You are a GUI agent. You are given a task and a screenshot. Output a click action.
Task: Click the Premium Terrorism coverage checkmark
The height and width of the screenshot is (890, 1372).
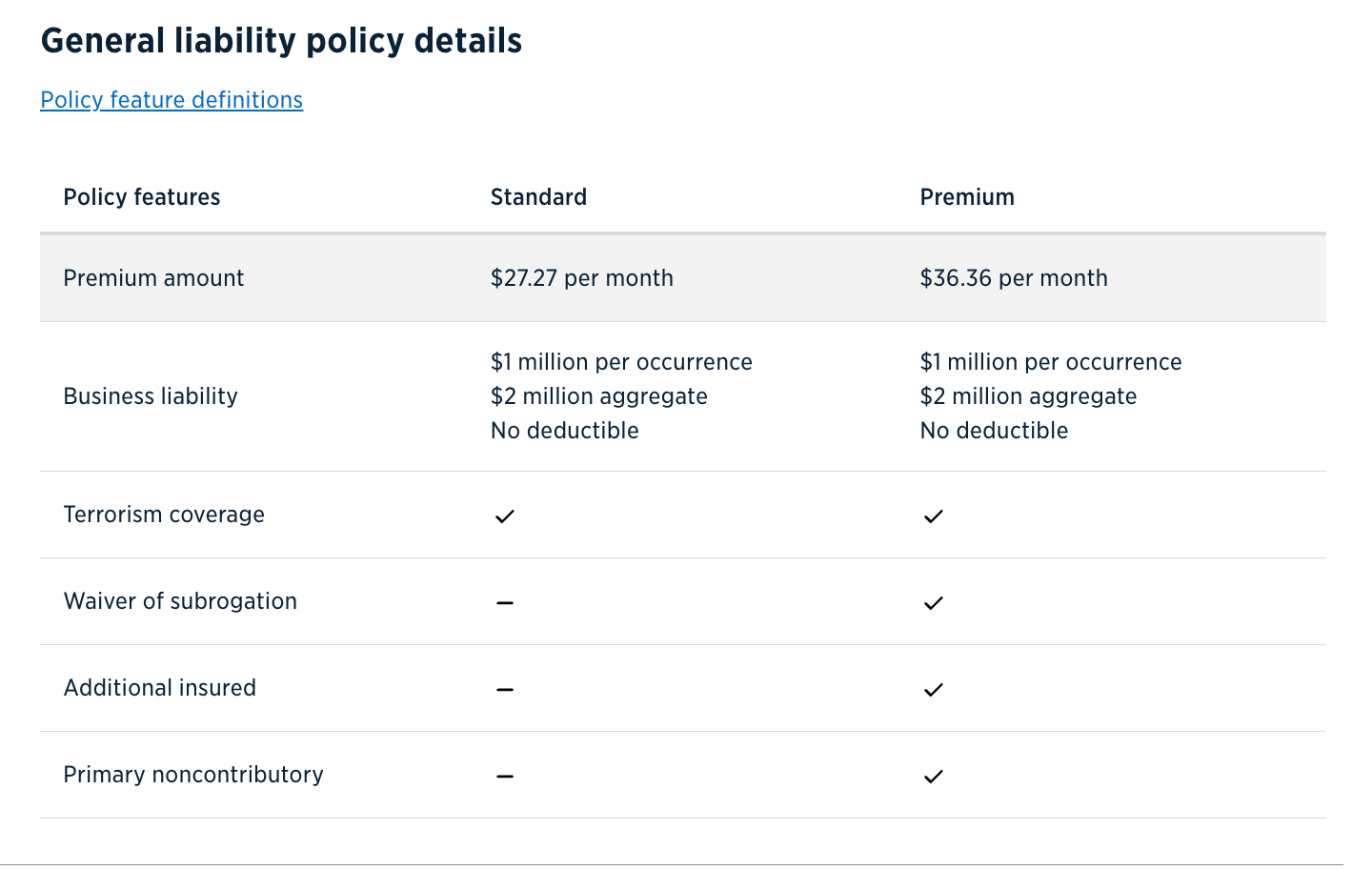(x=934, y=516)
